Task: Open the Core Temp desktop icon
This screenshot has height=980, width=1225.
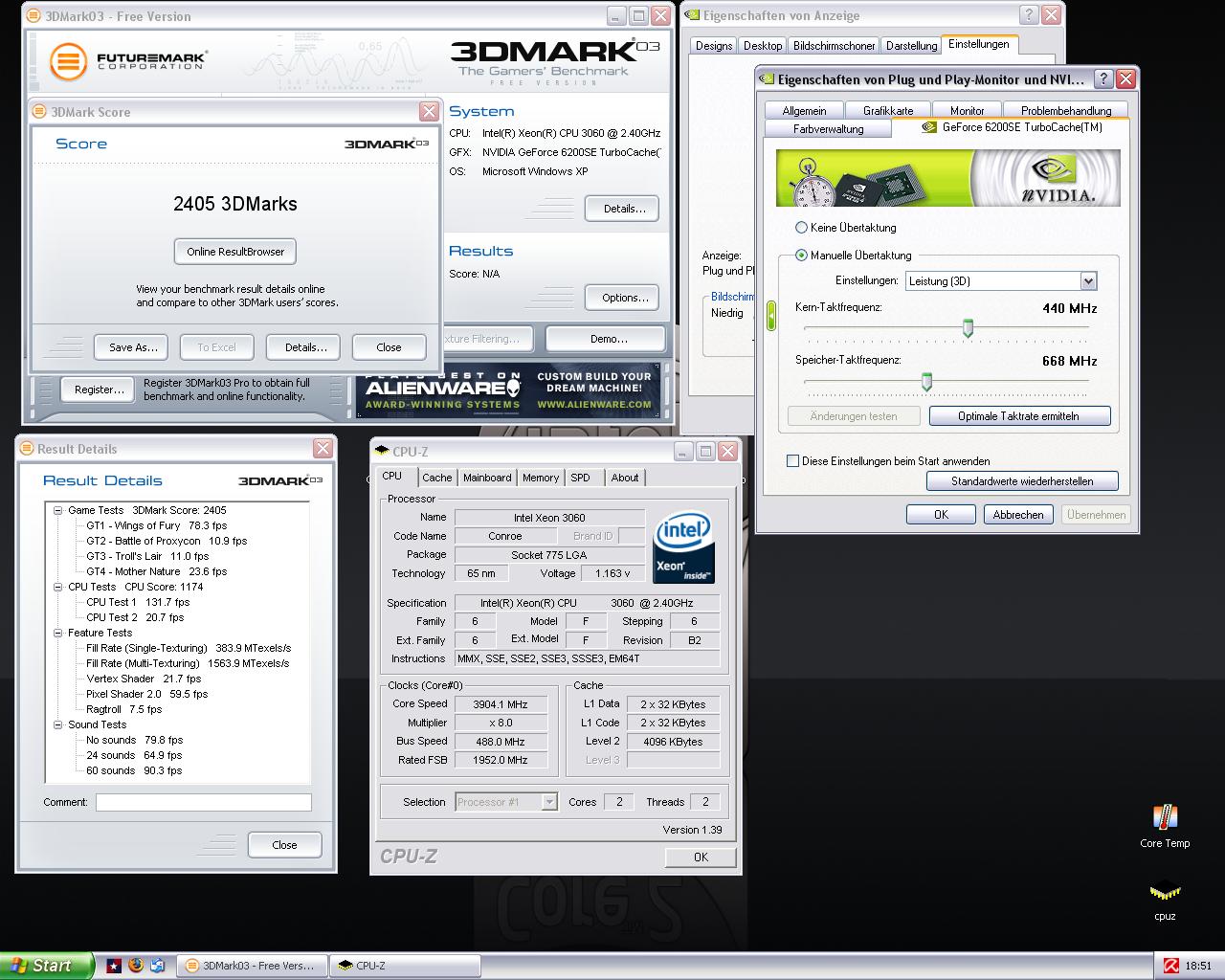Action: click(x=1165, y=826)
